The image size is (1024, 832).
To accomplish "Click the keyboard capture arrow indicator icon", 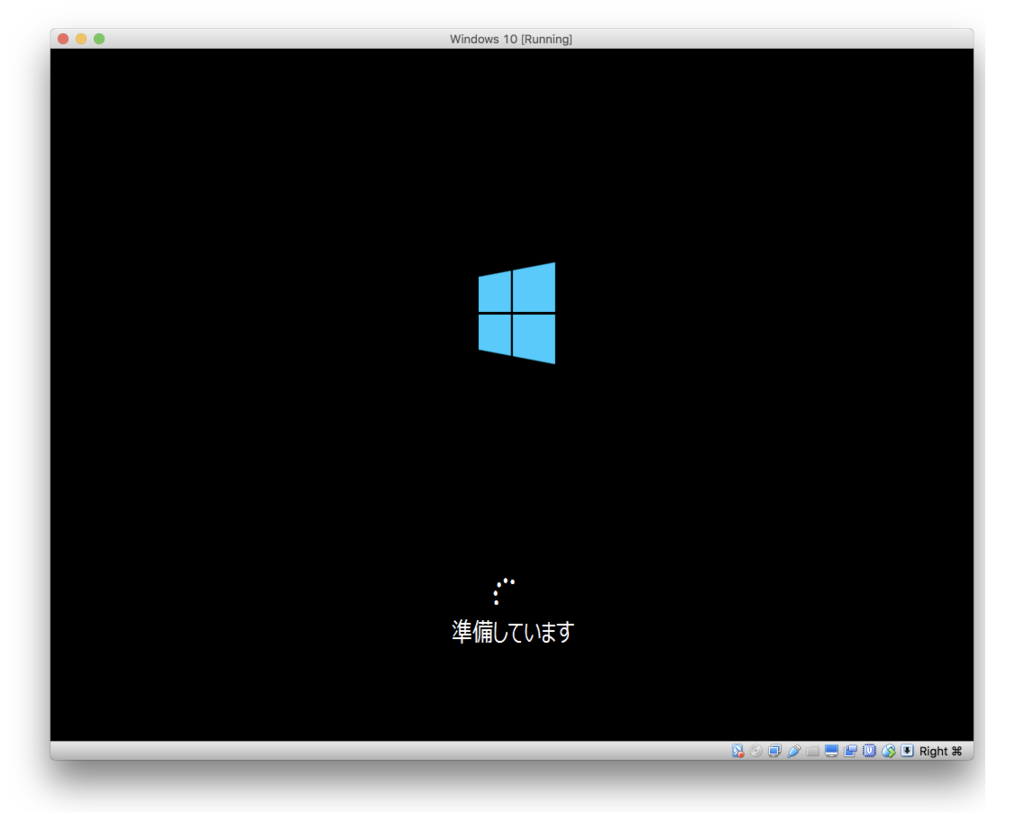I will pos(907,751).
